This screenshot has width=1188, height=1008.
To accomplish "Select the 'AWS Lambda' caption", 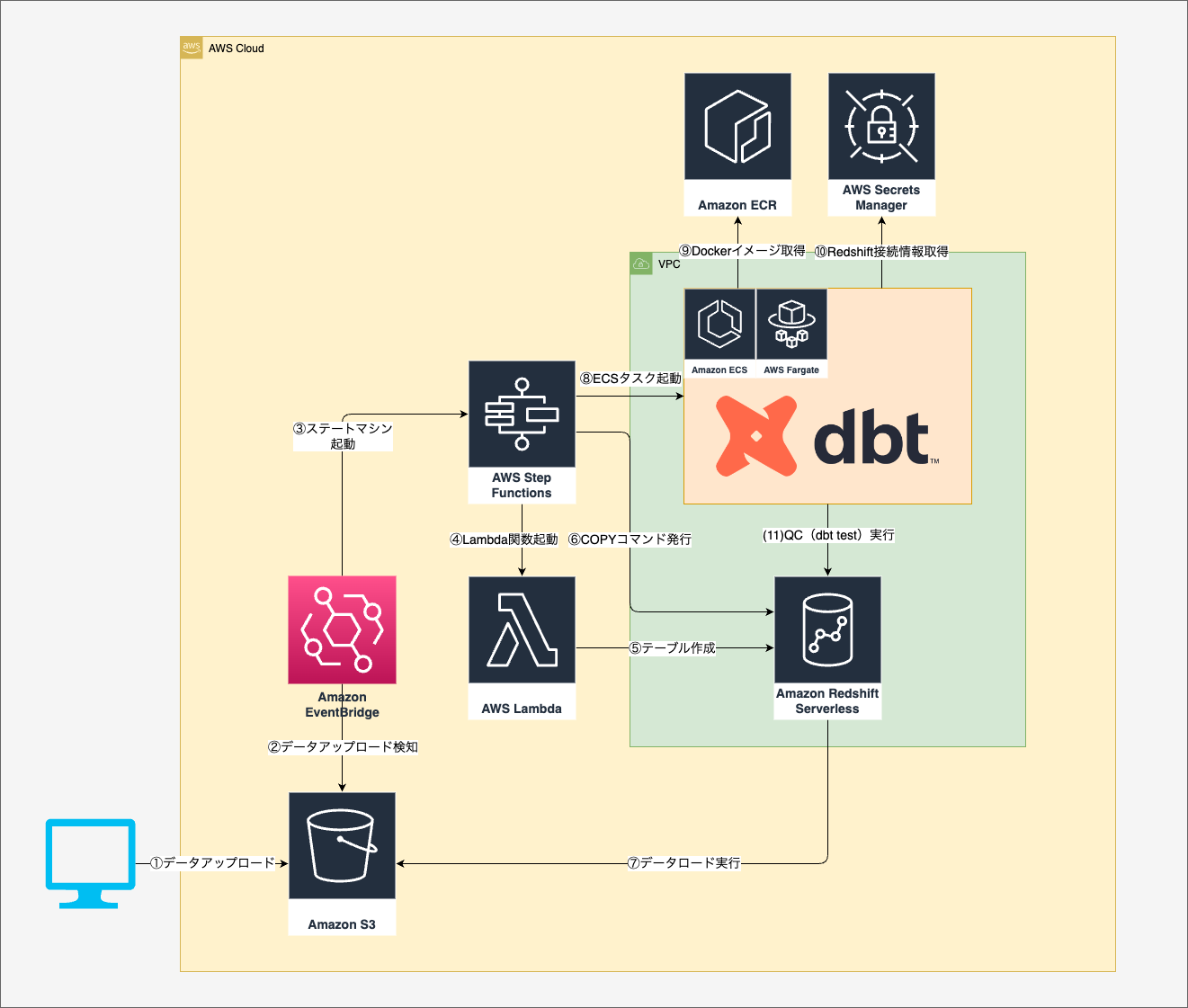I will [x=522, y=709].
